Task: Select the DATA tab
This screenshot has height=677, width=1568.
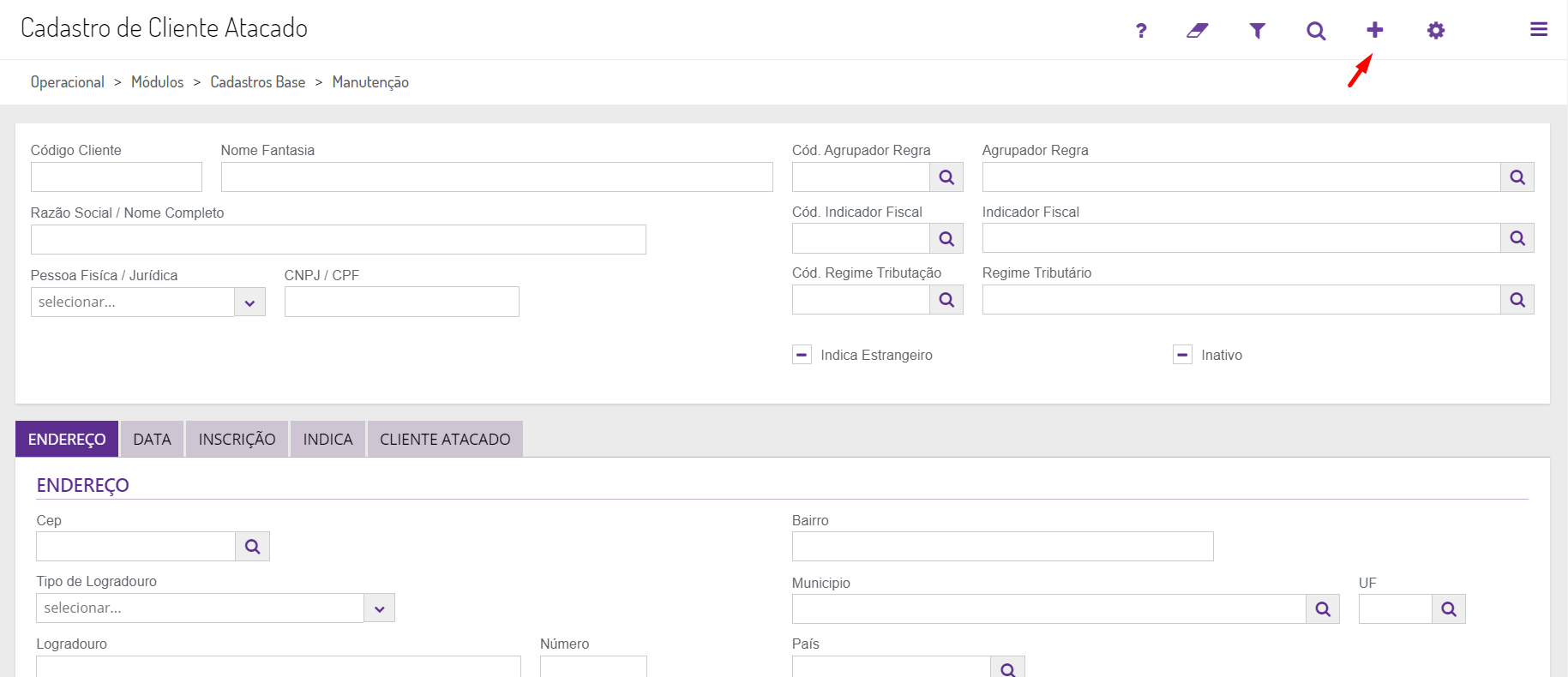Action: tap(152, 440)
